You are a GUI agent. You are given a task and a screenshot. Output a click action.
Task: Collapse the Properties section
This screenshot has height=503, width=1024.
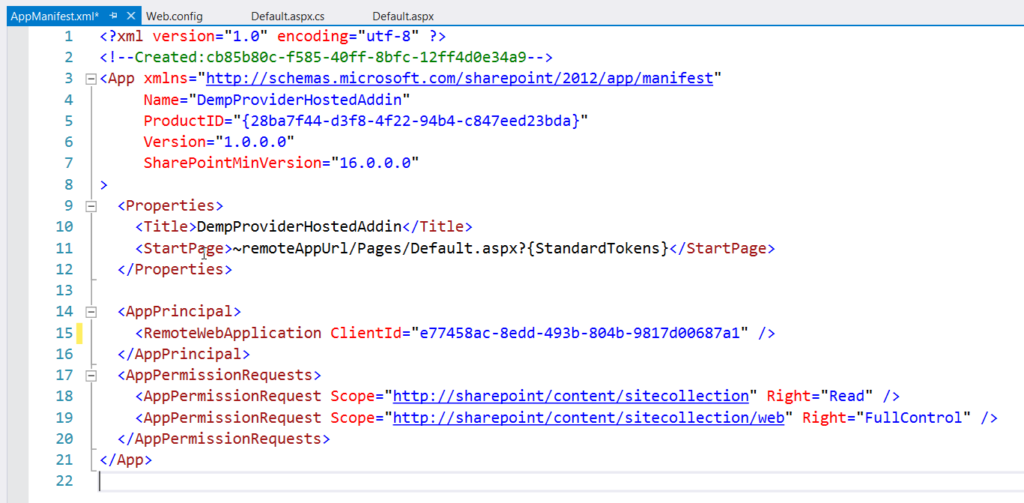(92, 206)
